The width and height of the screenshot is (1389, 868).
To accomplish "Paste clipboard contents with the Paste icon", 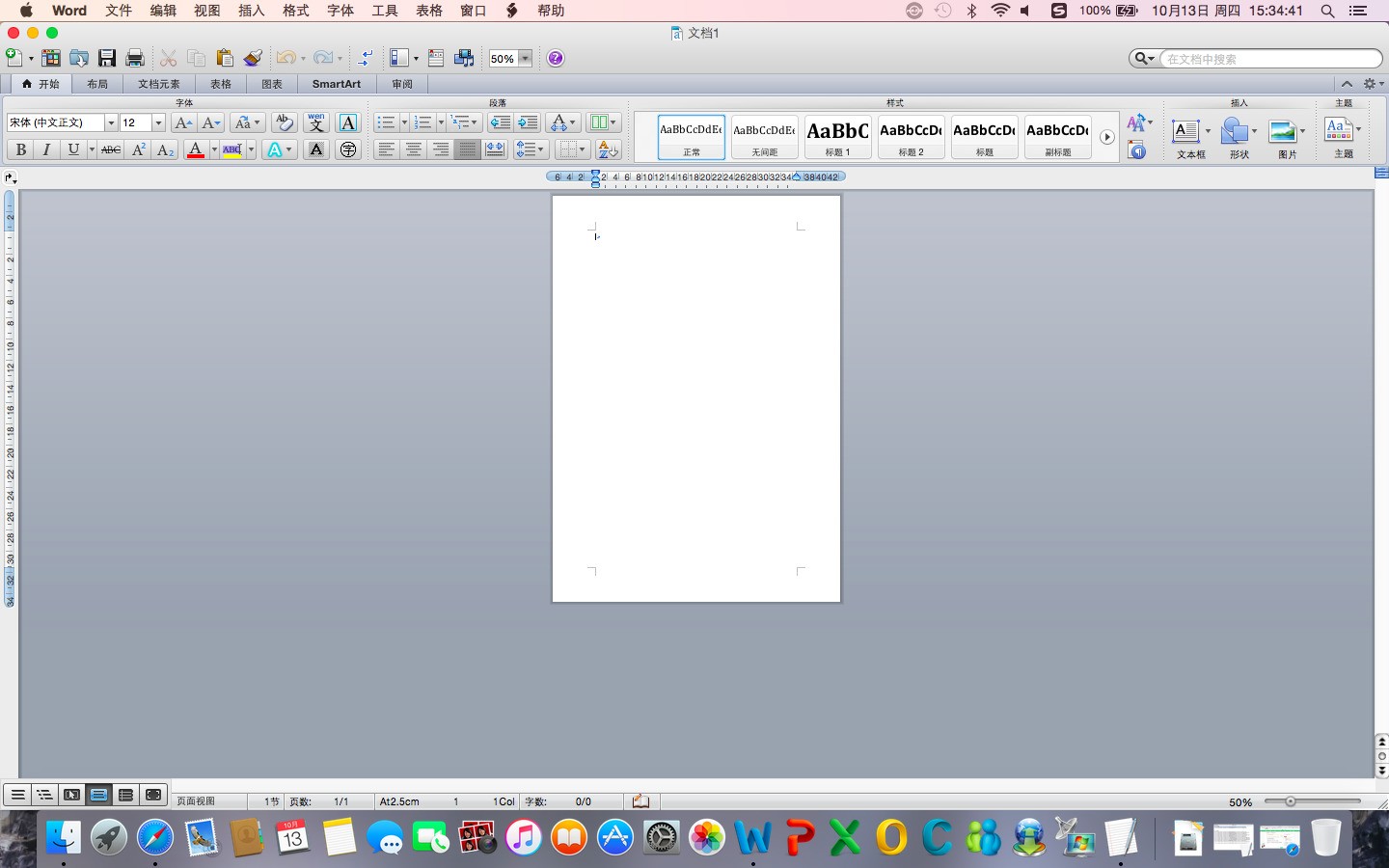I will (x=225, y=58).
